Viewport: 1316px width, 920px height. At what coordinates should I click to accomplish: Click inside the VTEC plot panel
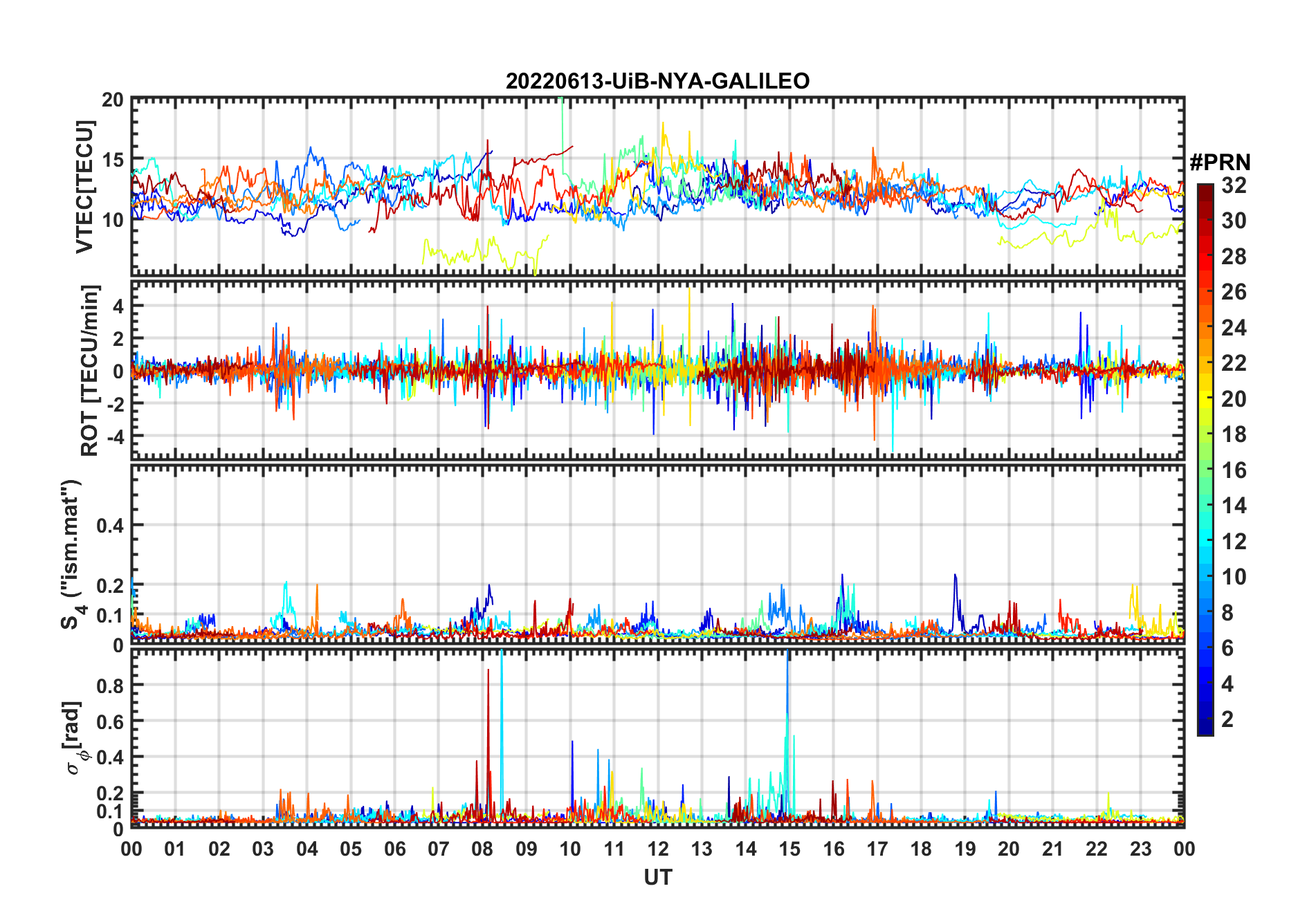657,187
